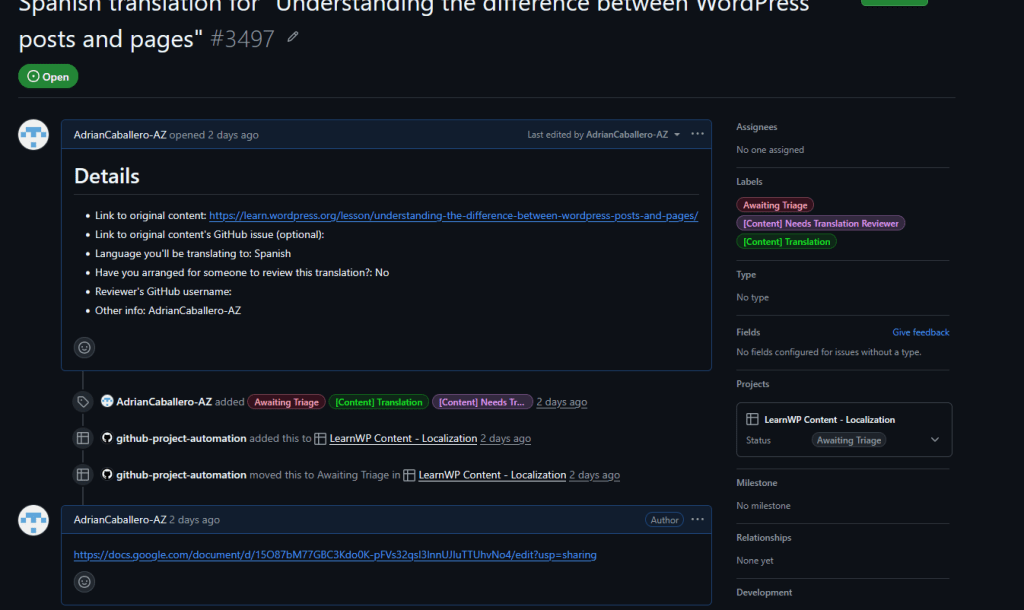The image size is (1024, 610).
Task: Open the three-dot menu on the Author comment
Action: point(697,519)
